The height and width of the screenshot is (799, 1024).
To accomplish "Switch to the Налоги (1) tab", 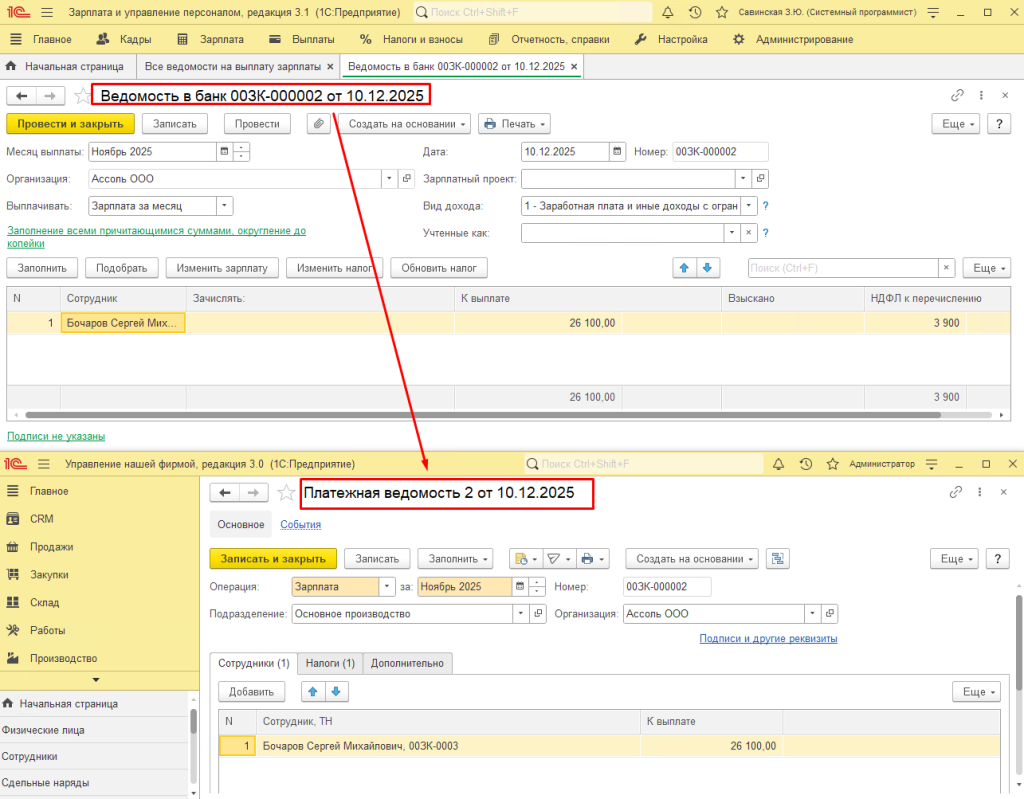I will [329, 663].
